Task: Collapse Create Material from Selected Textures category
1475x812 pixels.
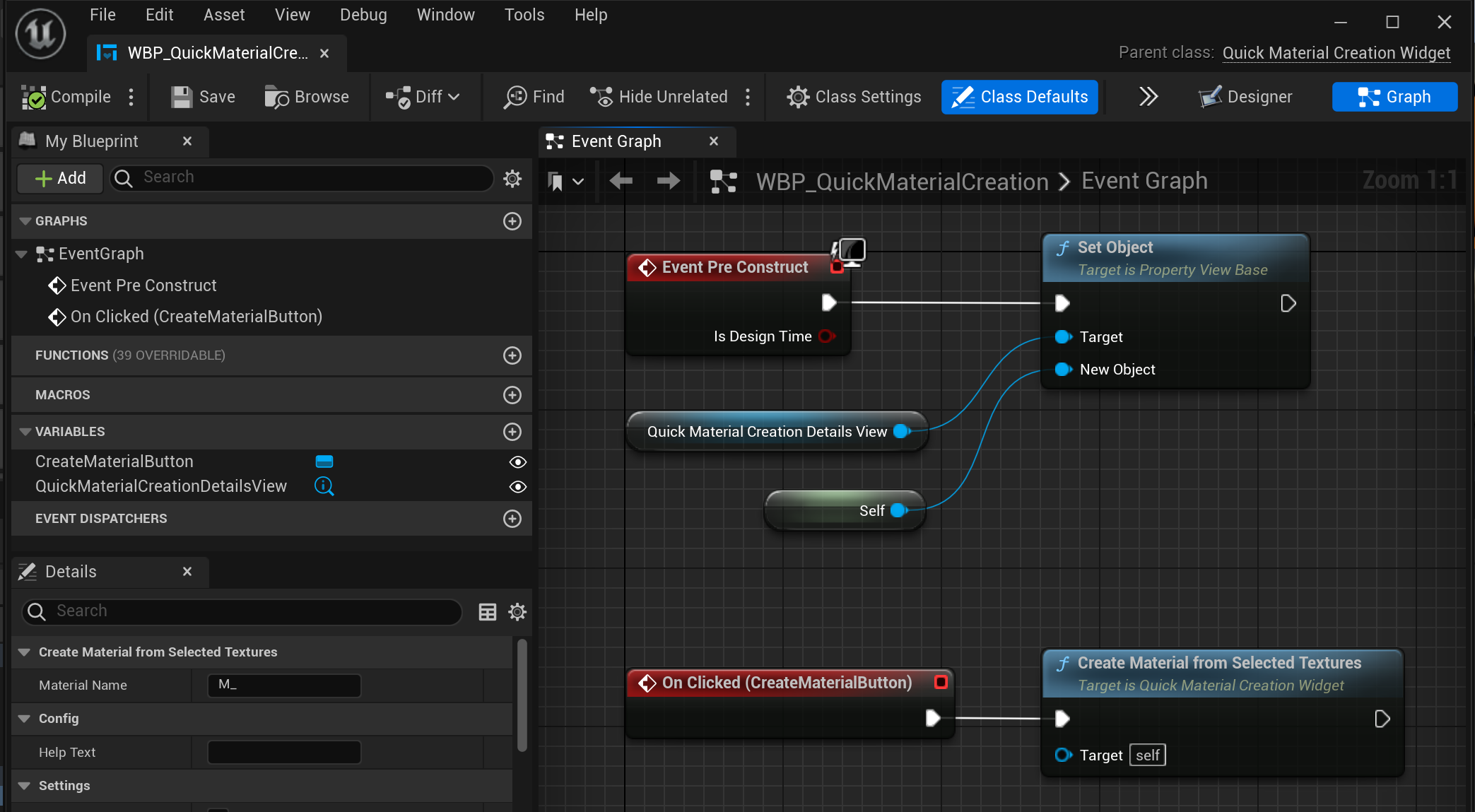Action: pyautogui.click(x=24, y=652)
